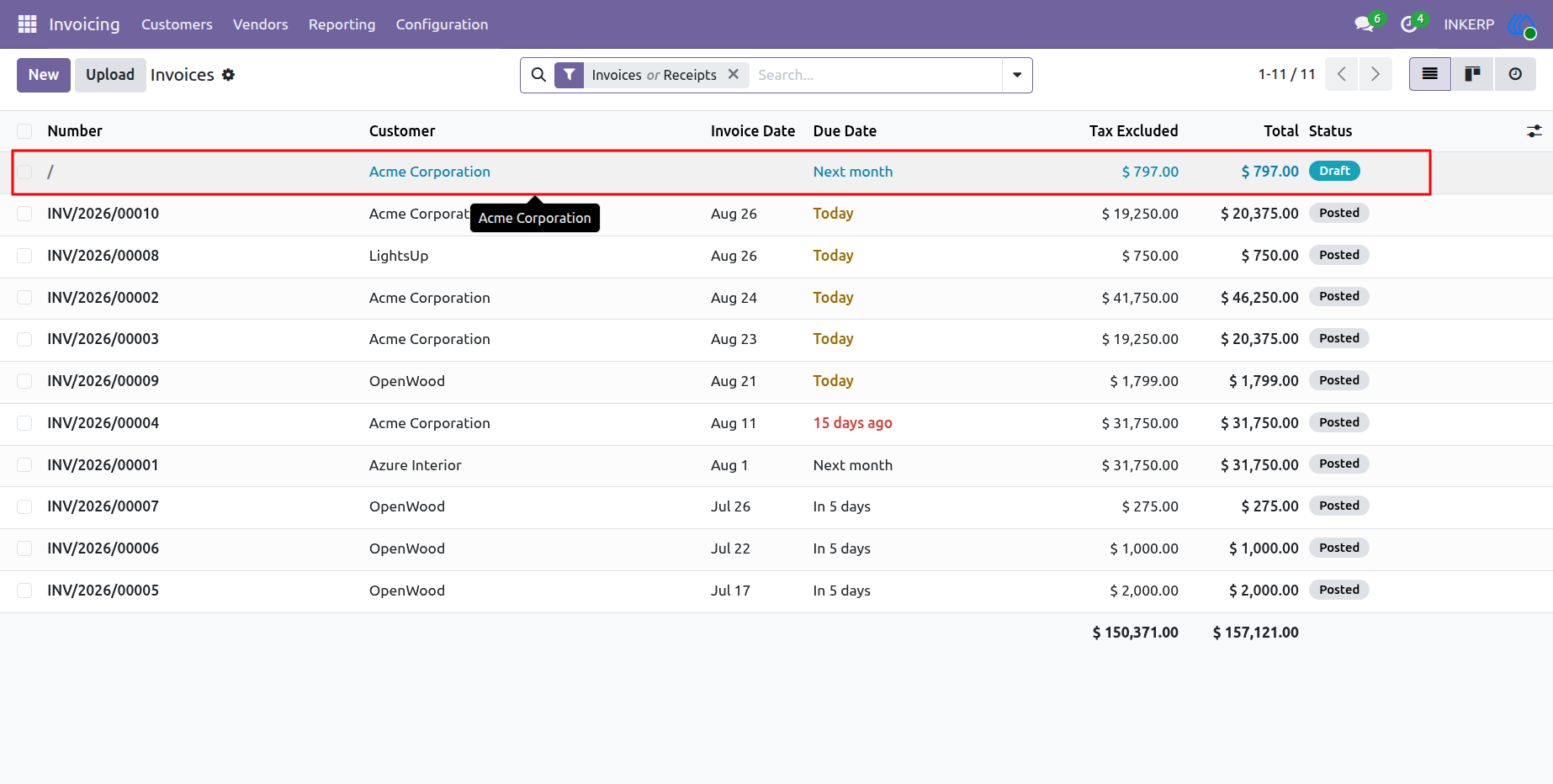1553x784 pixels.
Task: Select checkbox for INV/2026/00005
Action: (x=24, y=591)
